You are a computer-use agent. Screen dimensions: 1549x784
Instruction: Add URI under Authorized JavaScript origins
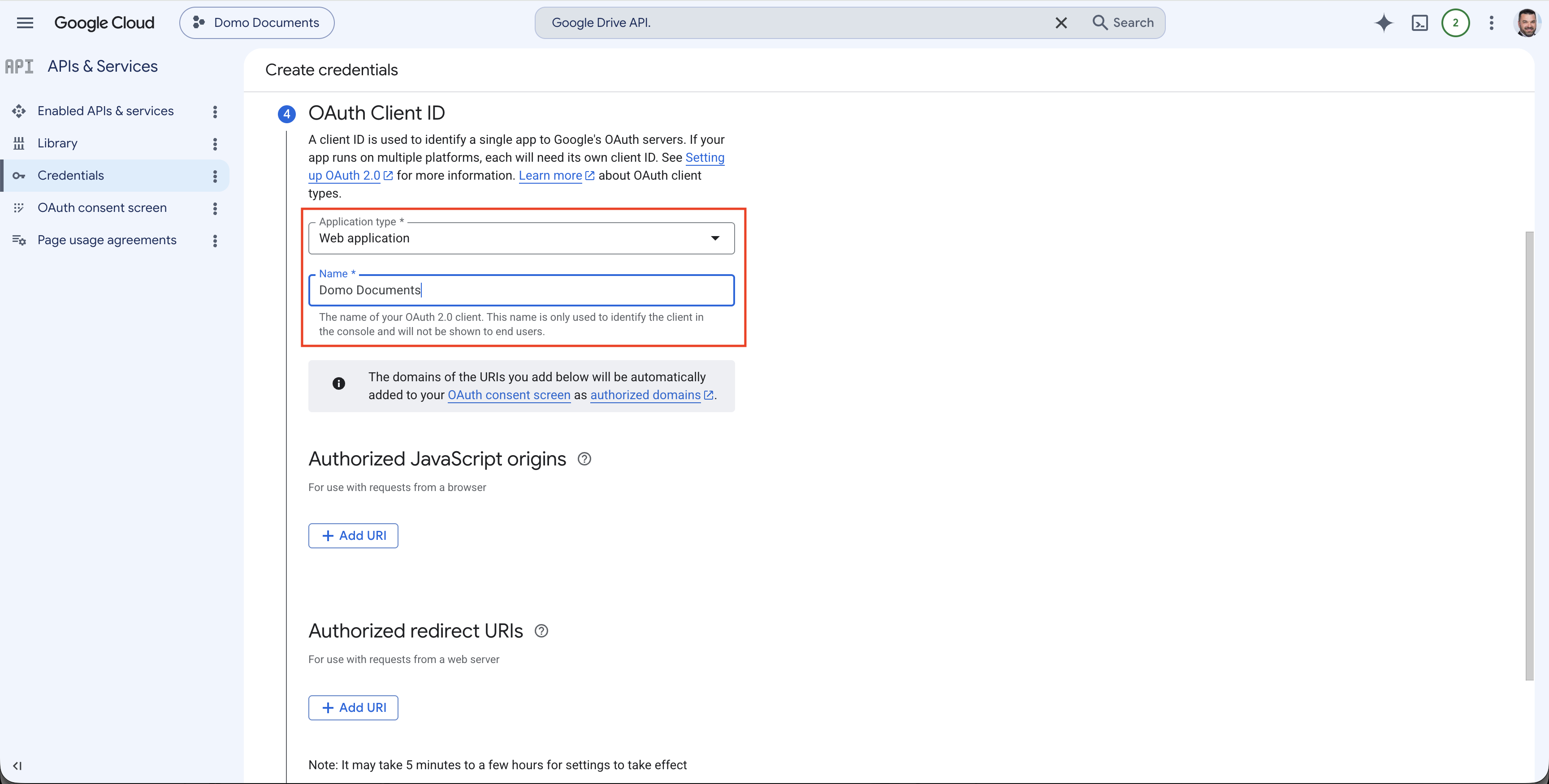tap(353, 535)
